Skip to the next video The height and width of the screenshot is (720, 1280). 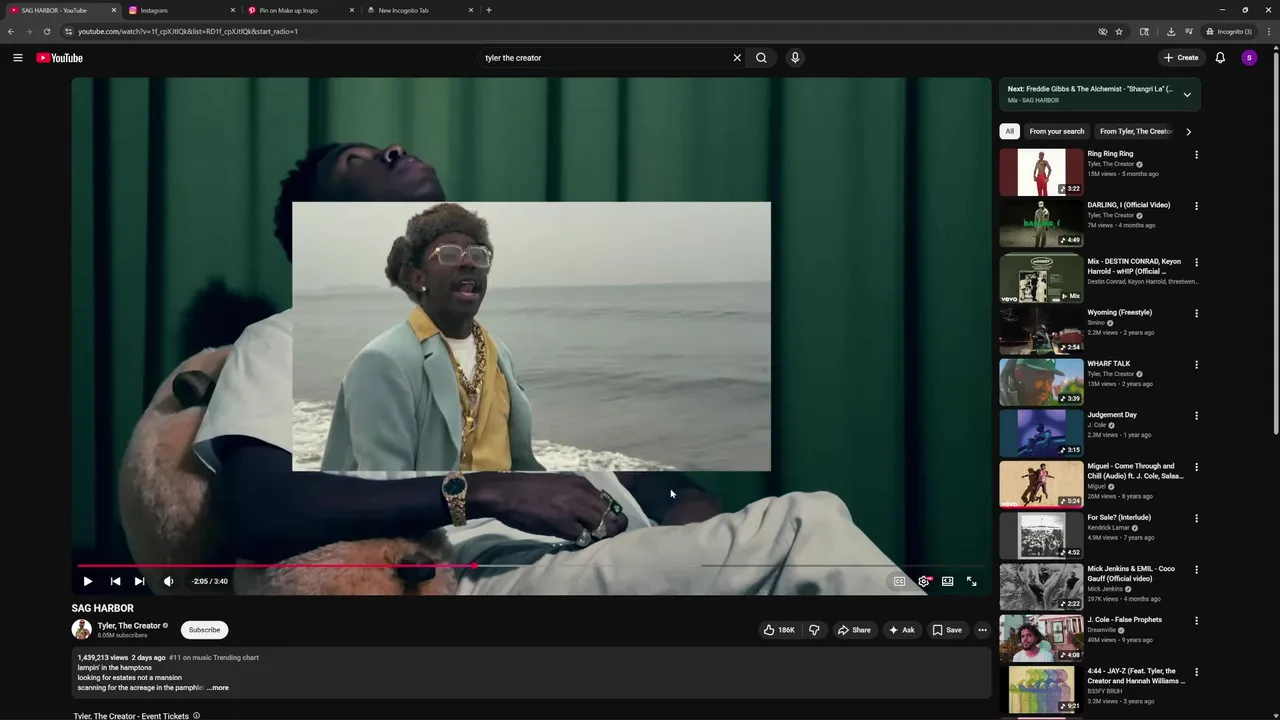tap(139, 581)
